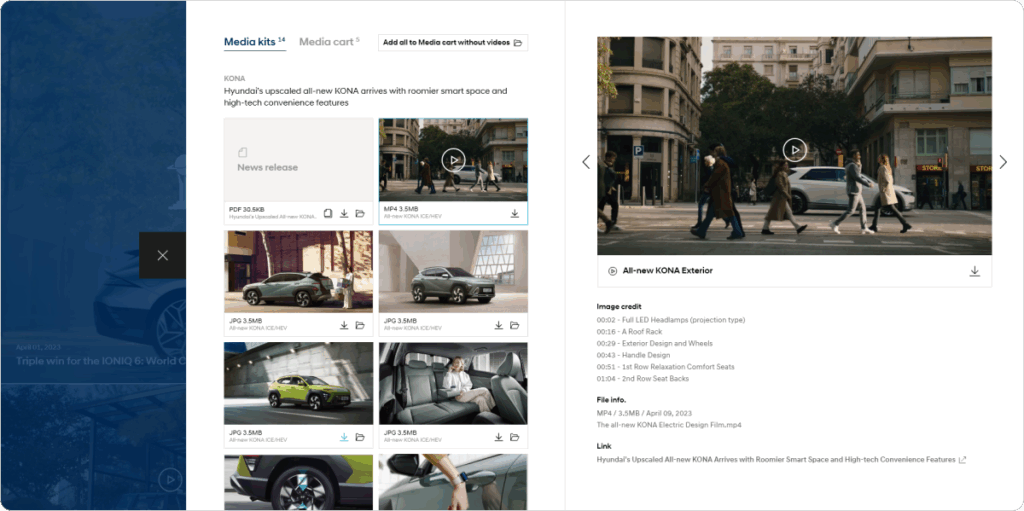Select timestamp 00:43 Handle Design
The width and height of the screenshot is (1024, 511).
click(x=633, y=355)
